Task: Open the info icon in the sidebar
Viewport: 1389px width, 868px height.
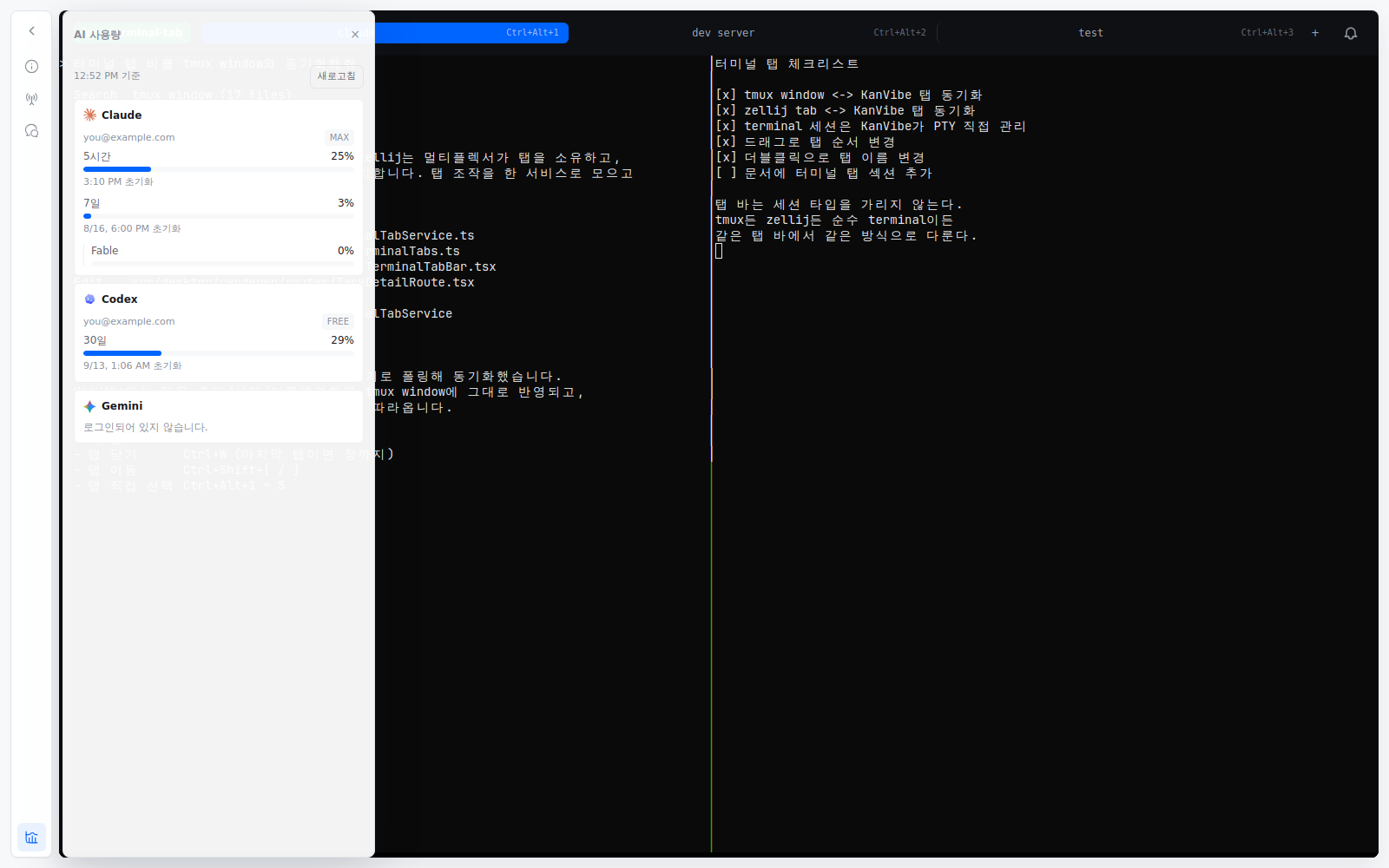Action: pos(31,67)
